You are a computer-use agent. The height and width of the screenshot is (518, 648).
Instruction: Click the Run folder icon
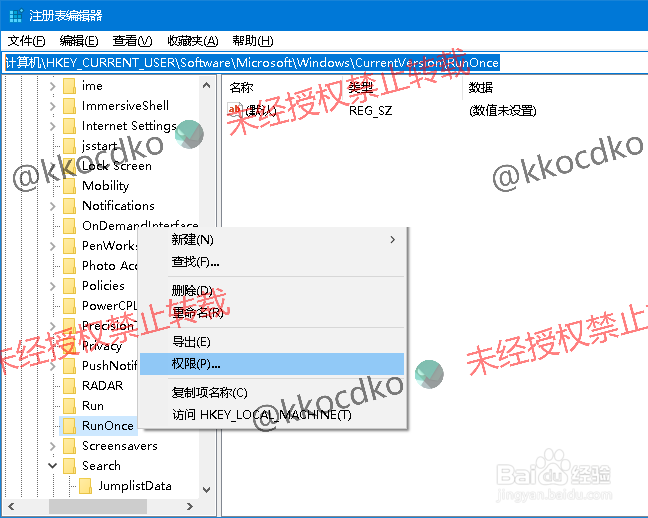tap(69, 406)
